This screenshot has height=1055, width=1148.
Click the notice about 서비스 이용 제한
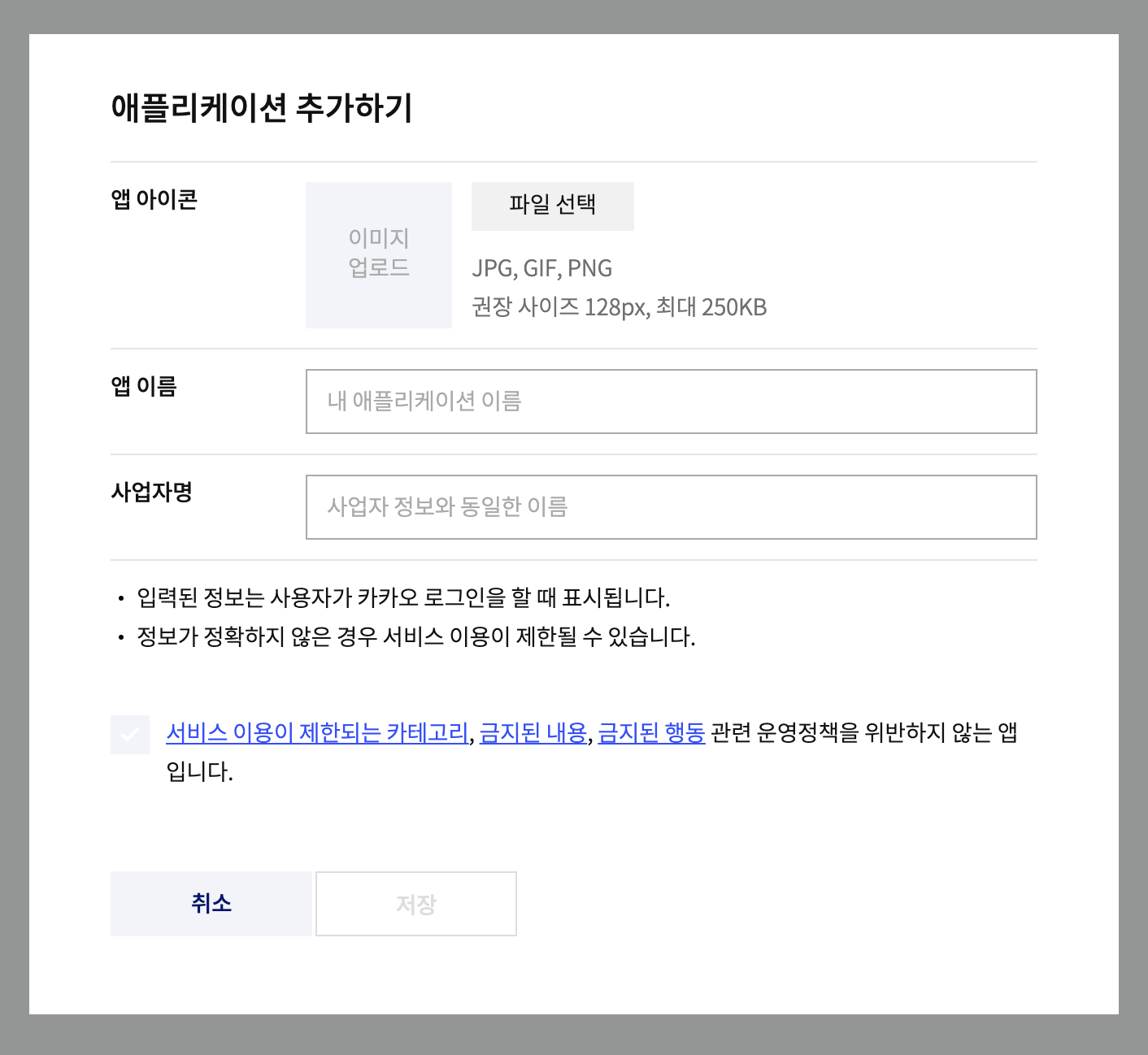click(x=415, y=636)
